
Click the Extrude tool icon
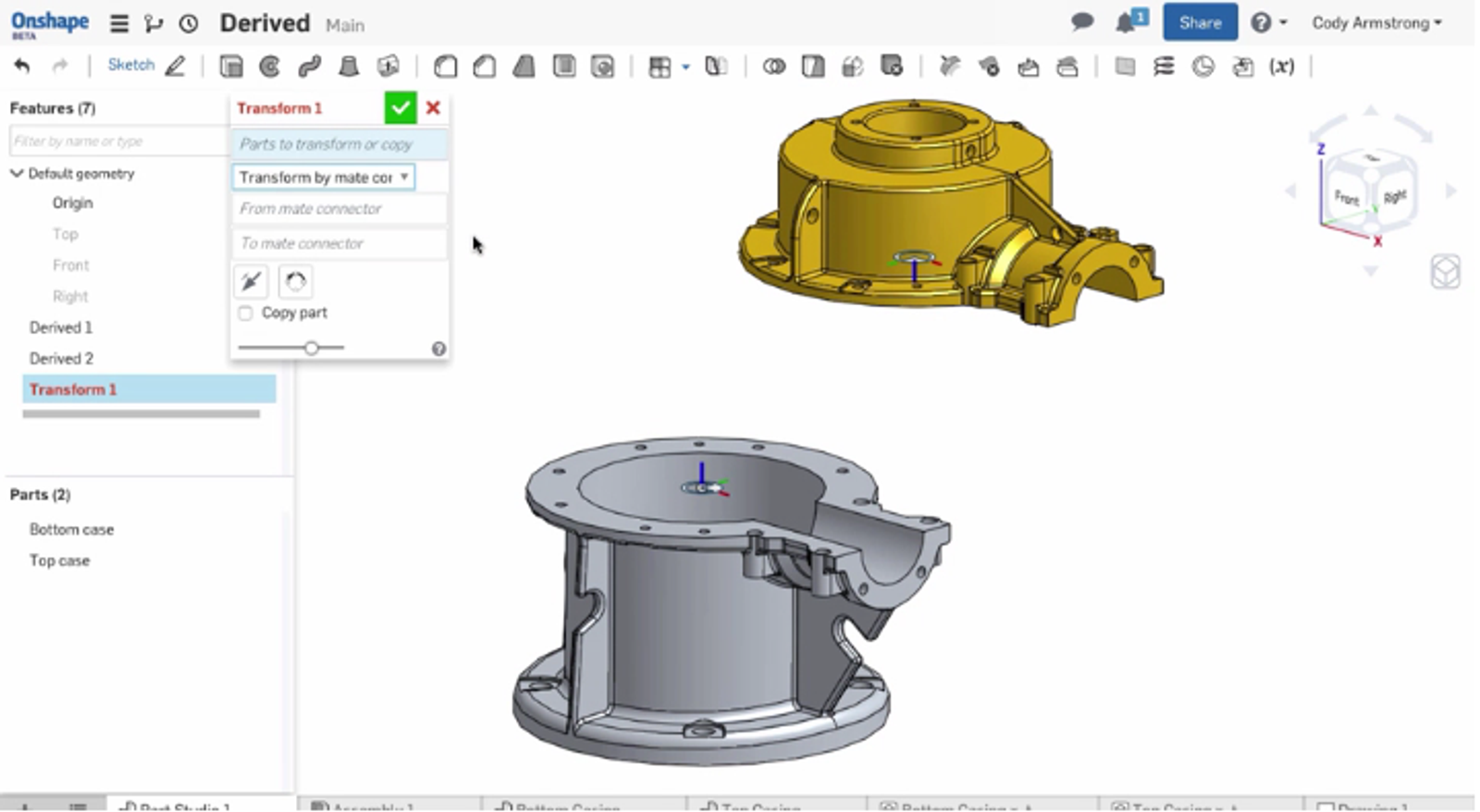coord(231,67)
